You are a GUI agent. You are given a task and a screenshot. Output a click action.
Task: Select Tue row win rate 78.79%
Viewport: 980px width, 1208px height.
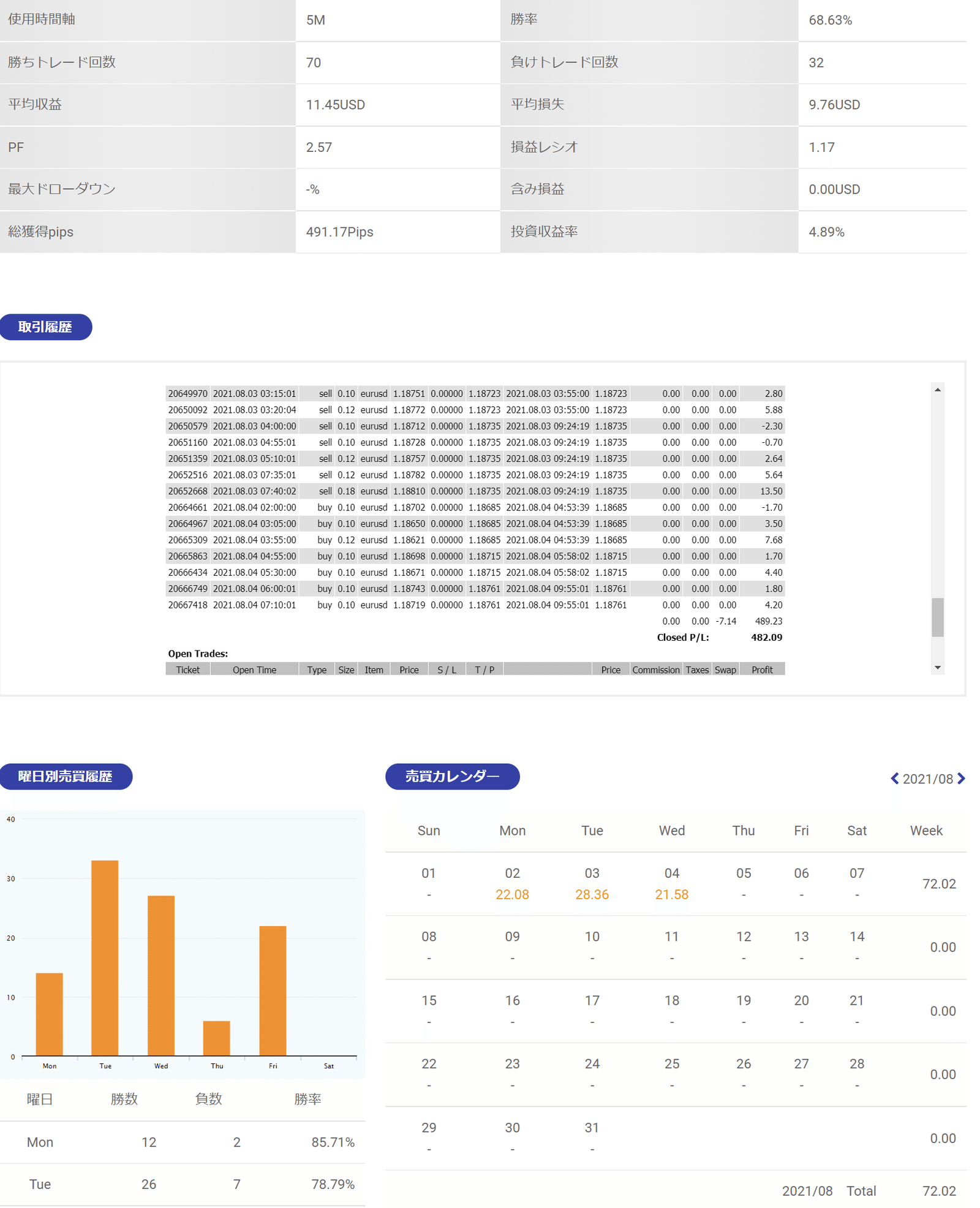[333, 1185]
